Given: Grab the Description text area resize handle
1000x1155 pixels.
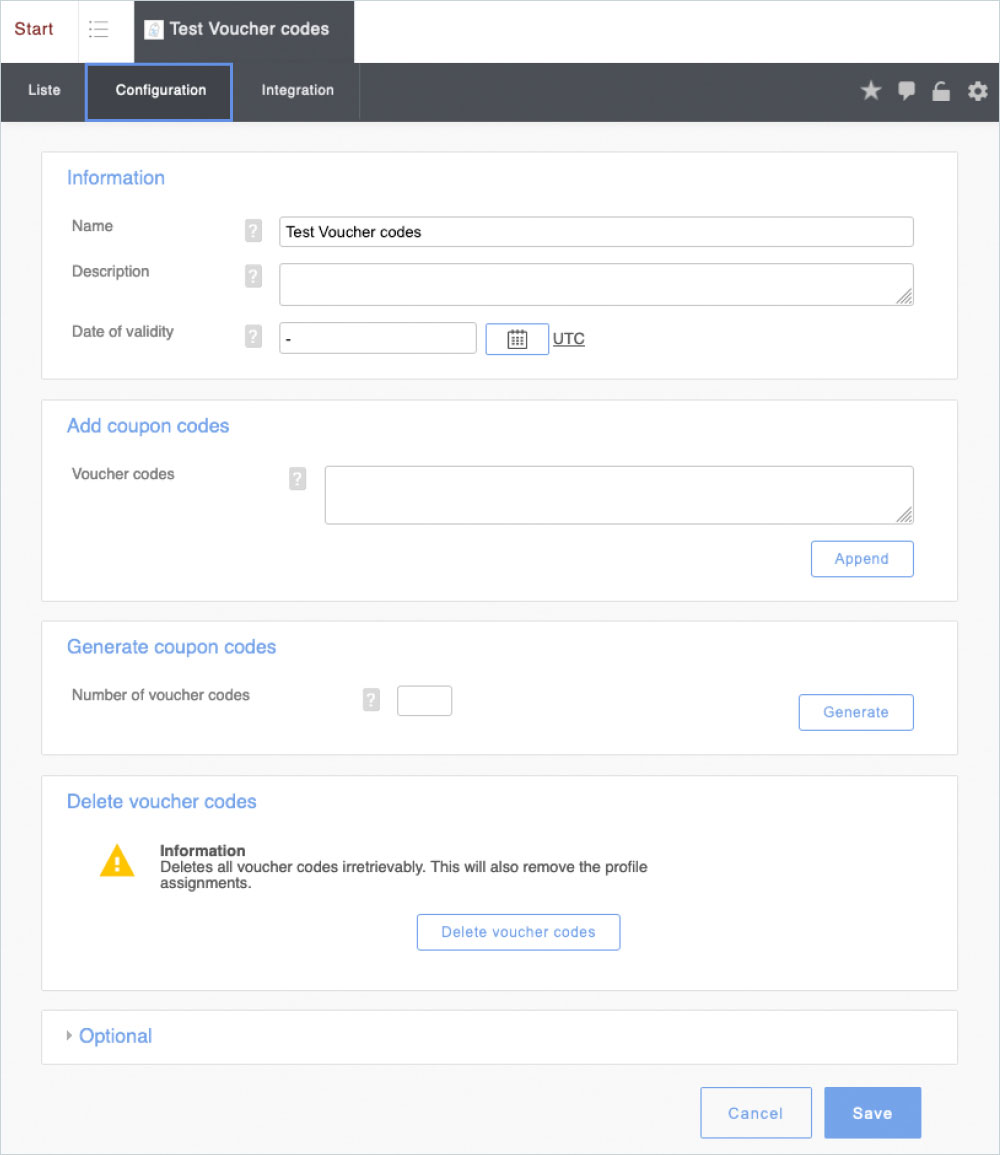Looking at the screenshot, I should click(x=905, y=297).
